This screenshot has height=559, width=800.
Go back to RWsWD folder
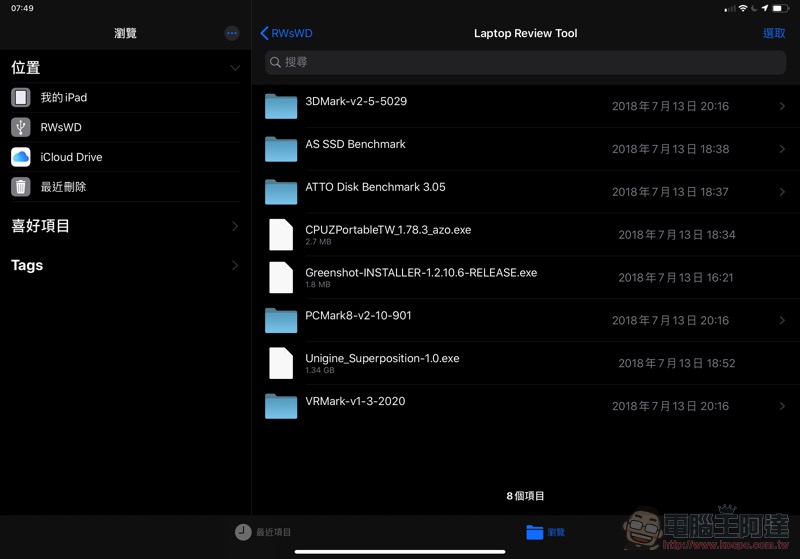(x=286, y=33)
